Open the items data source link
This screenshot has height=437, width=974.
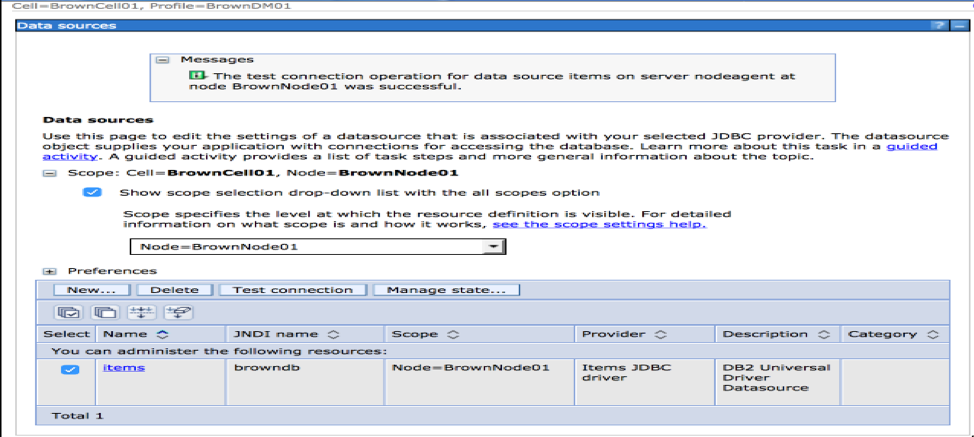[124, 367]
